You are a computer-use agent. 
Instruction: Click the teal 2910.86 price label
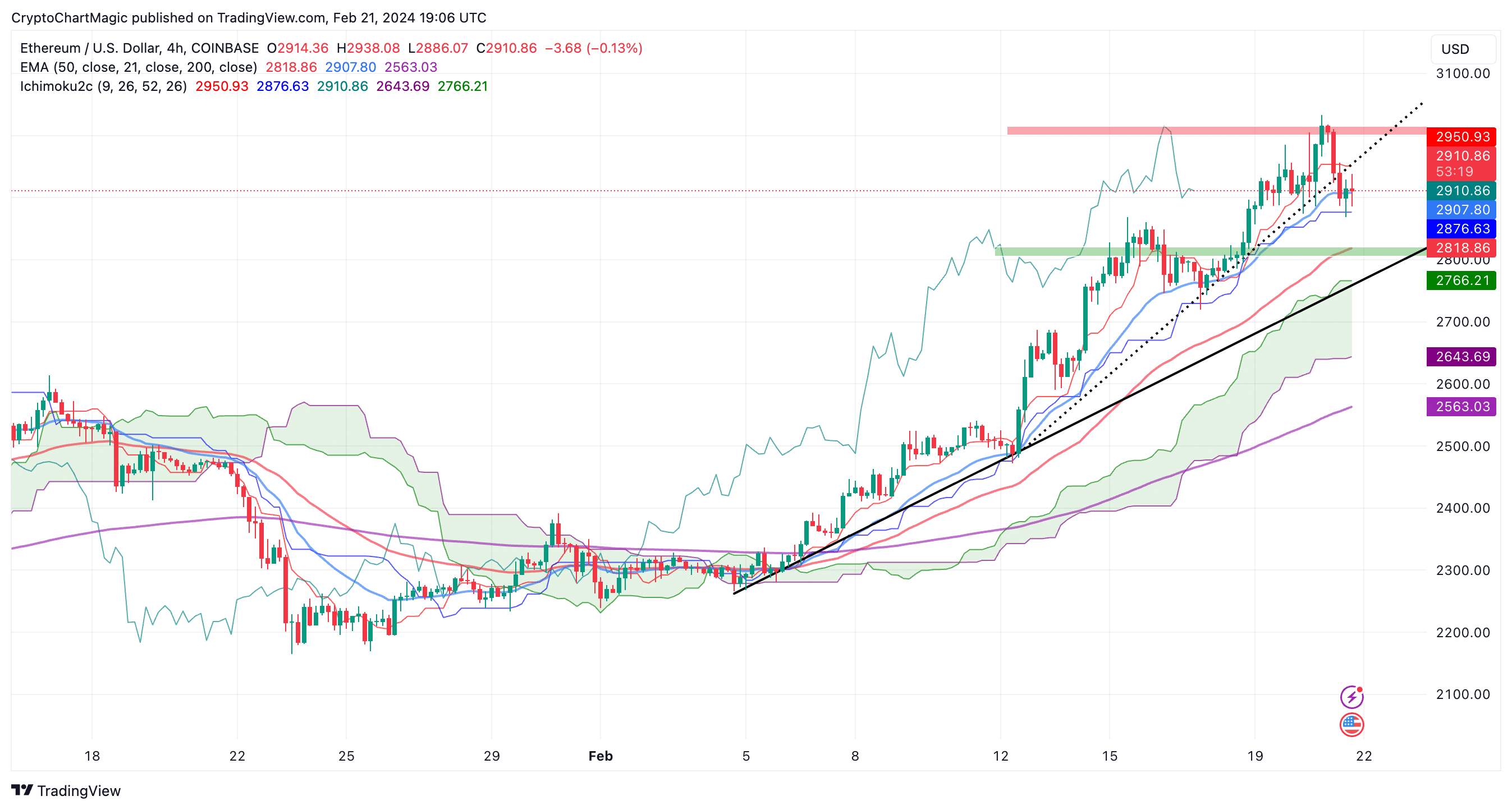[1461, 191]
